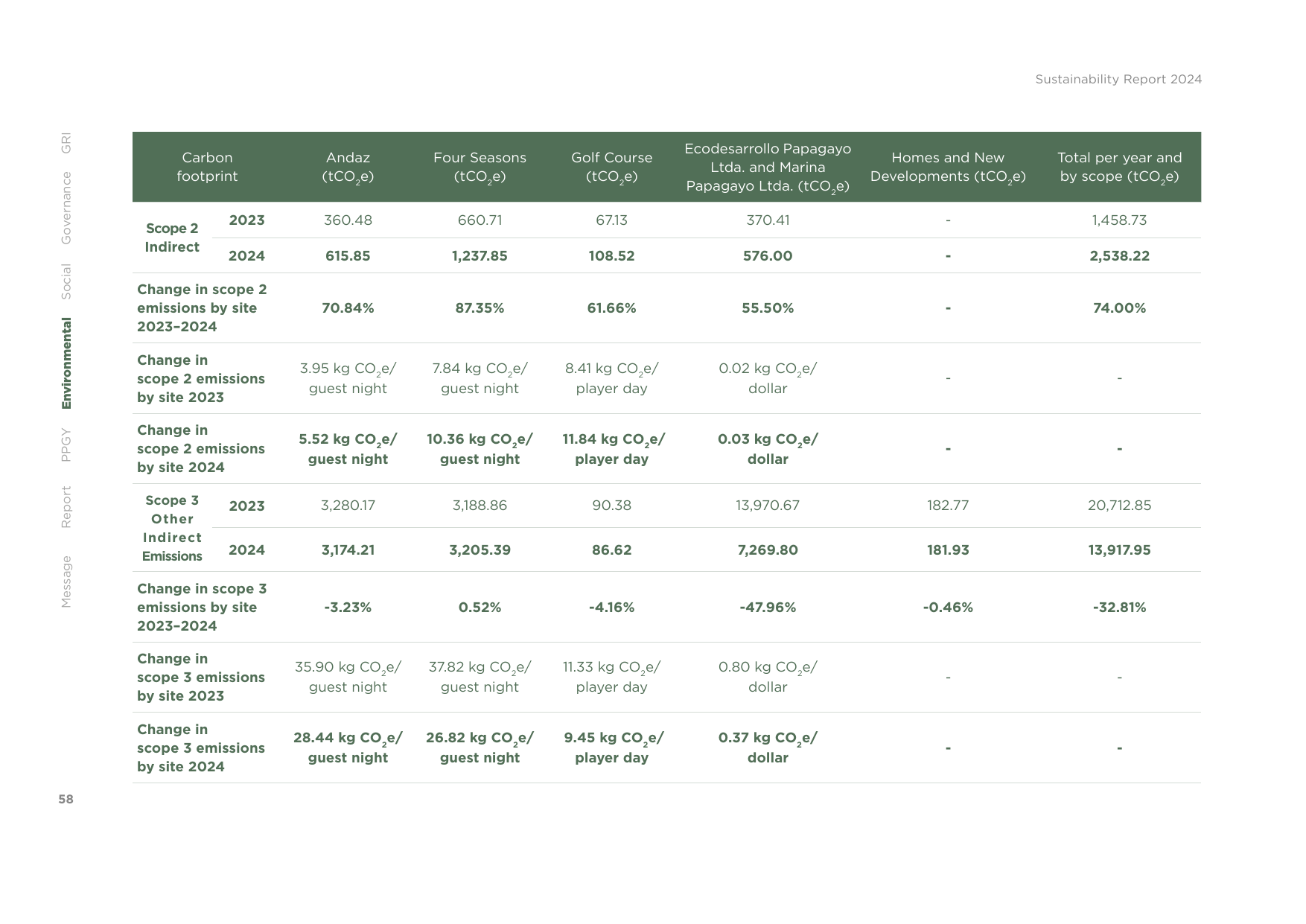
Task: Select the Andaz (tCO2e) column header
Action: click(x=348, y=167)
